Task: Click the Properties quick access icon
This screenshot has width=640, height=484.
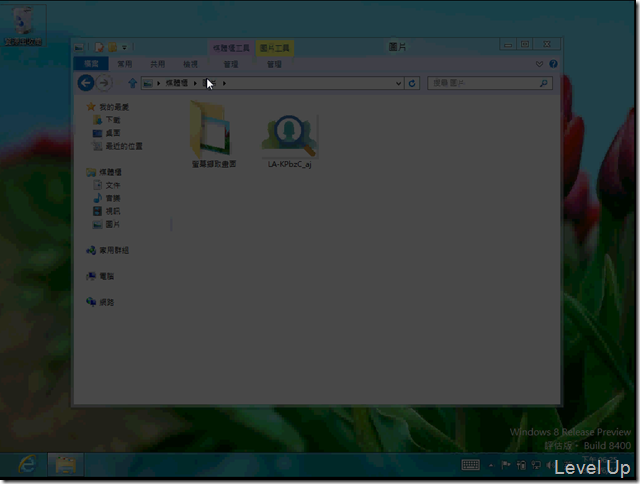Action: point(99,47)
